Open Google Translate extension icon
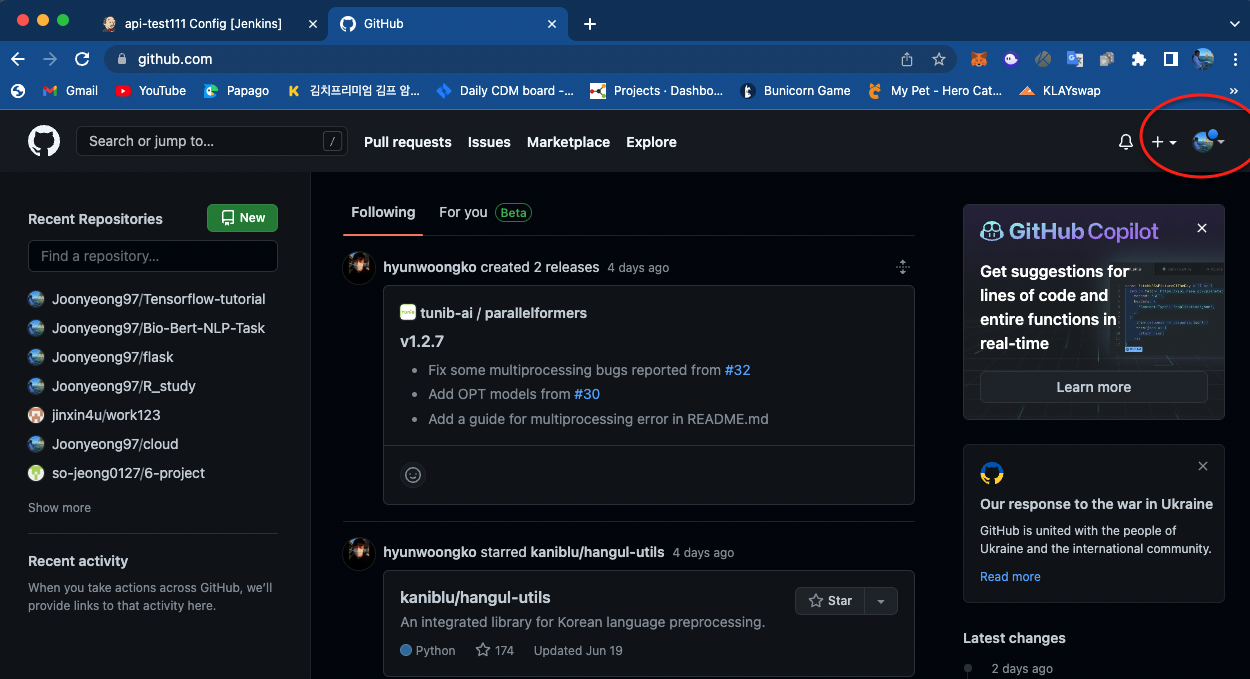 1075,59
